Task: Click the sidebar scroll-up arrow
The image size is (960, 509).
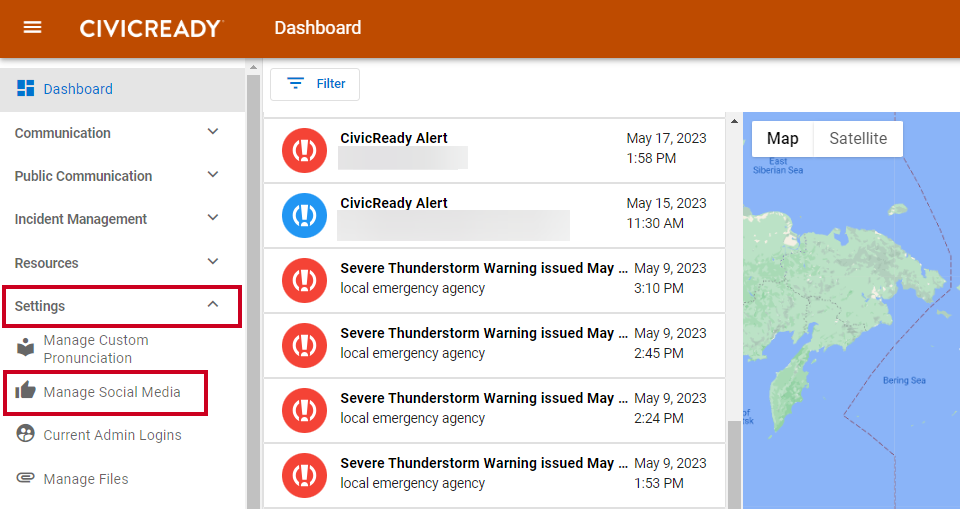Action: pyautogui.click(x=253, y=67)
